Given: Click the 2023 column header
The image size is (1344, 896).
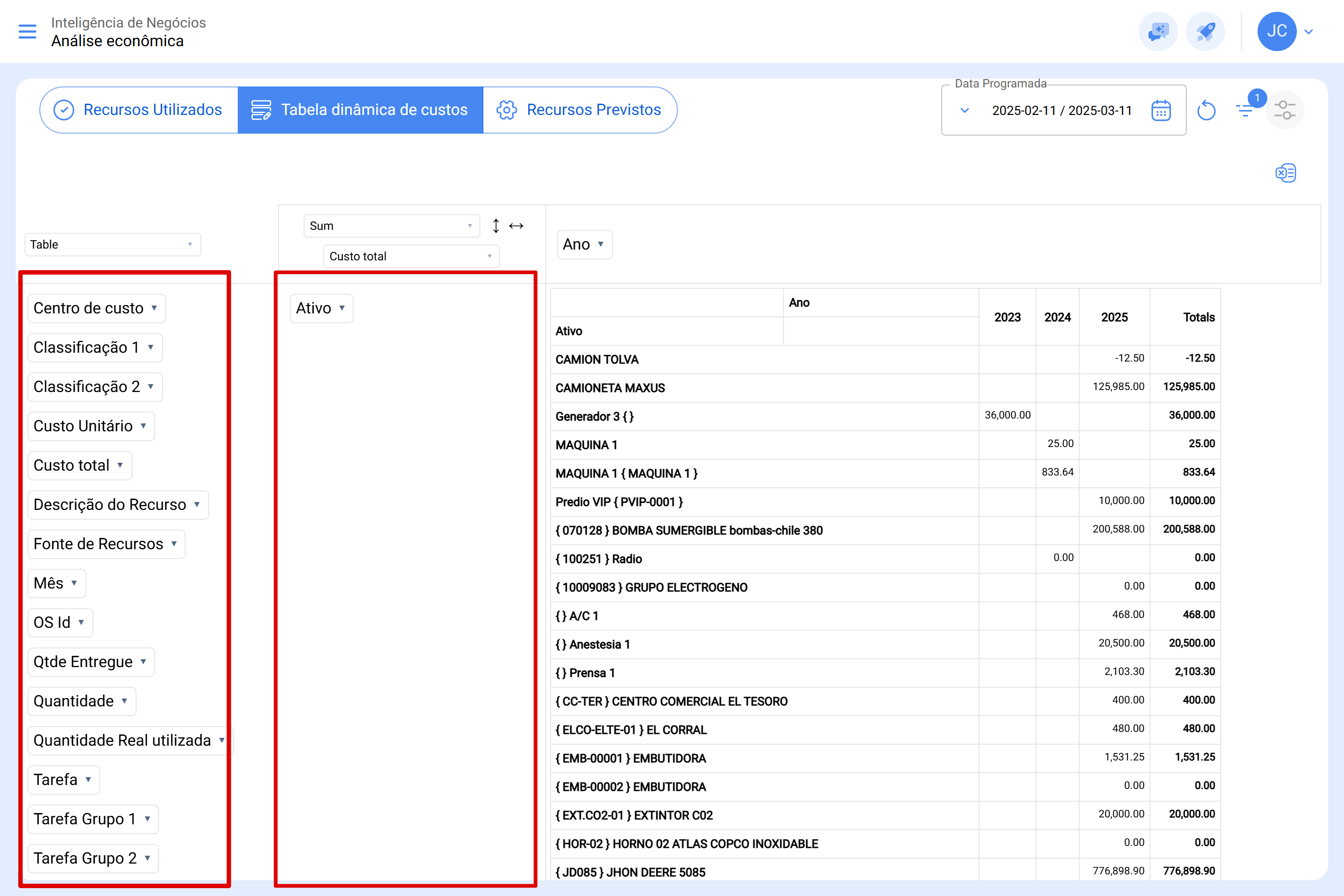Looking at the screenshot, I should [1007, 317].
